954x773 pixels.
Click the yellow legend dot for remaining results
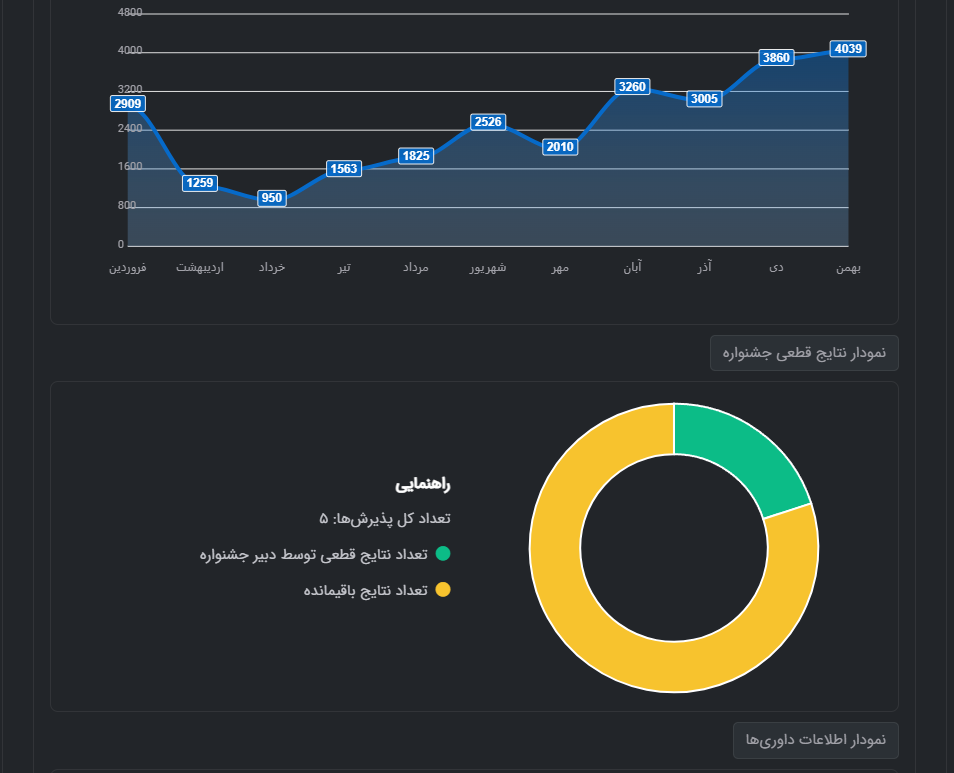click(x=443, y=590)
